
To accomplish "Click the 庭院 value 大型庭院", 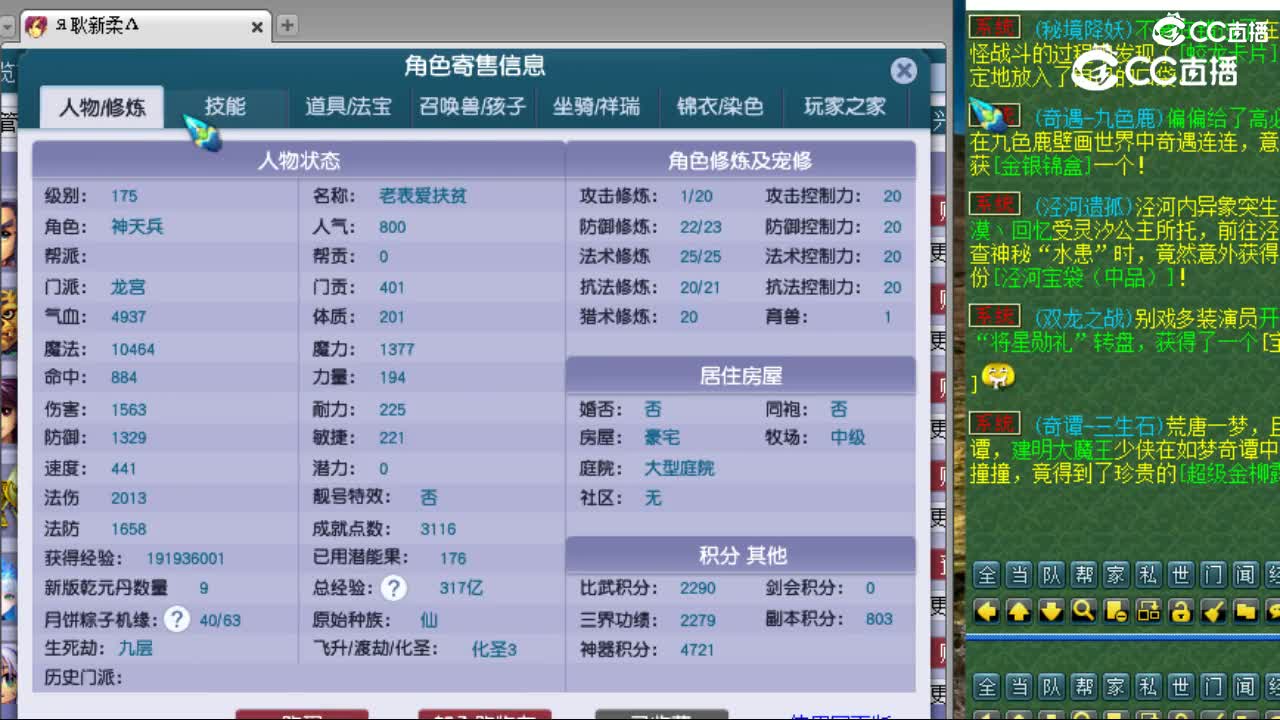I will [679, 468].
